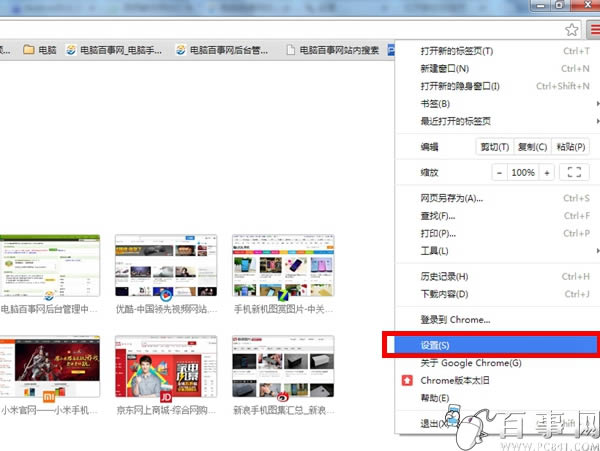Click the JD favicon on its thumbnail
Image resolution: width=600 pixels, height=451 pixels.
[x=166, y=397]
